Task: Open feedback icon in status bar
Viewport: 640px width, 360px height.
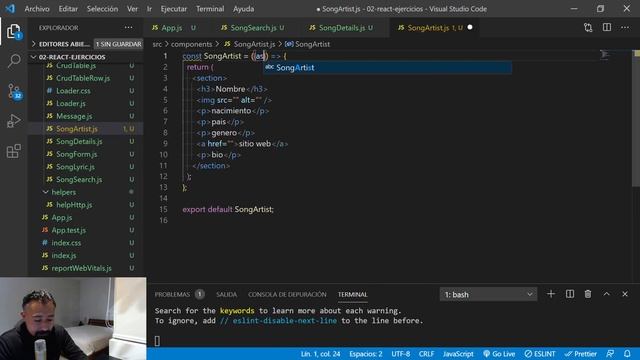Action: (610, 354)
